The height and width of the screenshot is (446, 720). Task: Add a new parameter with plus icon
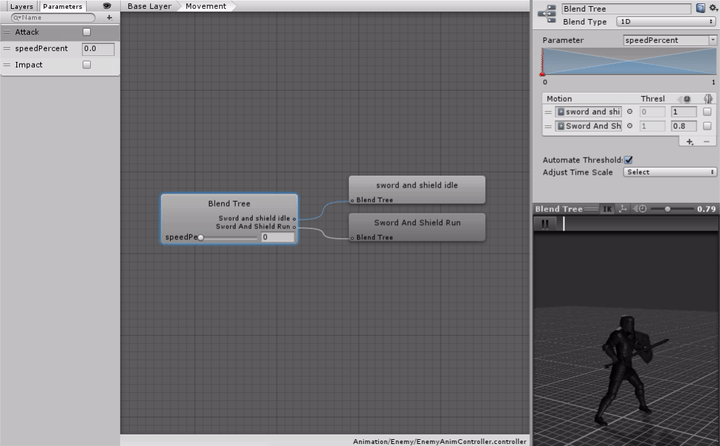109,17
